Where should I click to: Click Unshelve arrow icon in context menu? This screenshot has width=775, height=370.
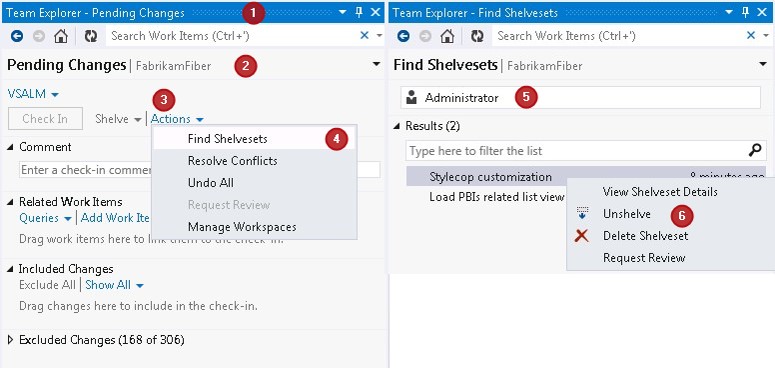tap(583, 214)
